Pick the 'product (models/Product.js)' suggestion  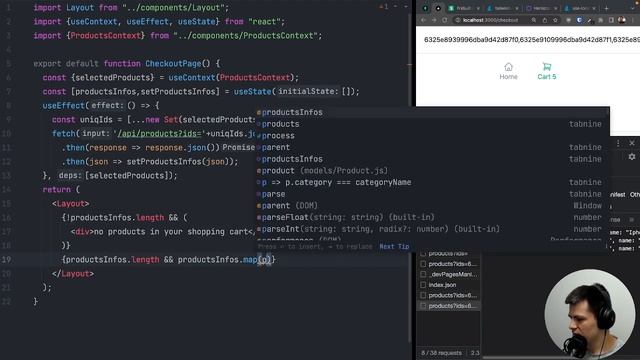coord(433,171)
